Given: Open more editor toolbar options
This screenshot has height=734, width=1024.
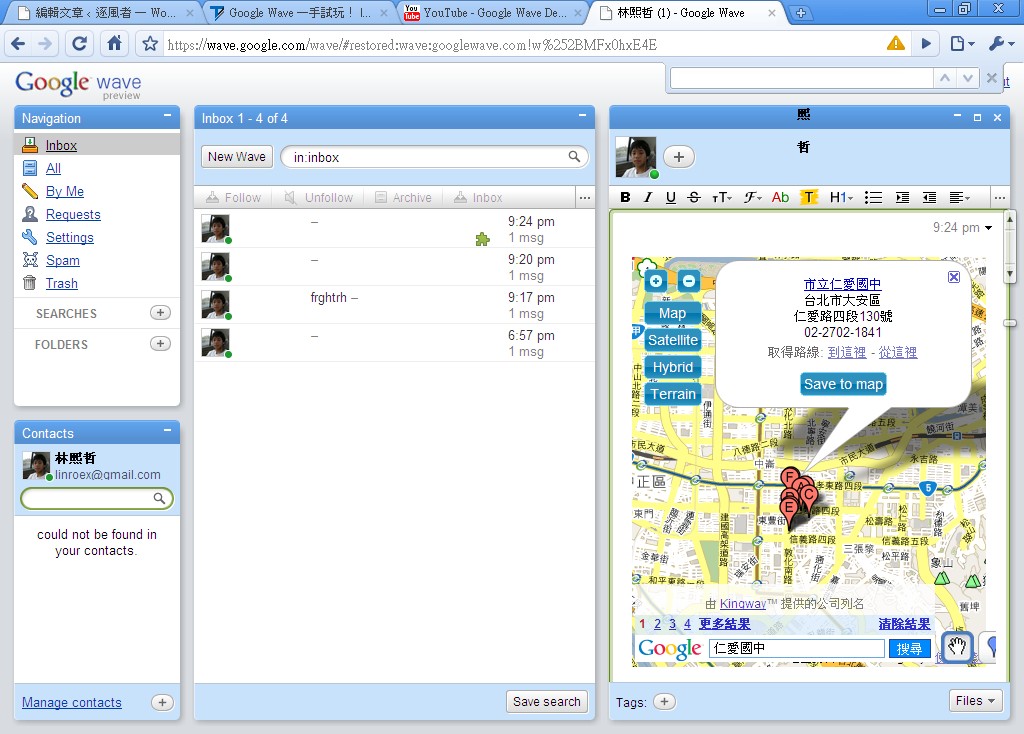Looking at the screenshot, I should tap(999, 197).
